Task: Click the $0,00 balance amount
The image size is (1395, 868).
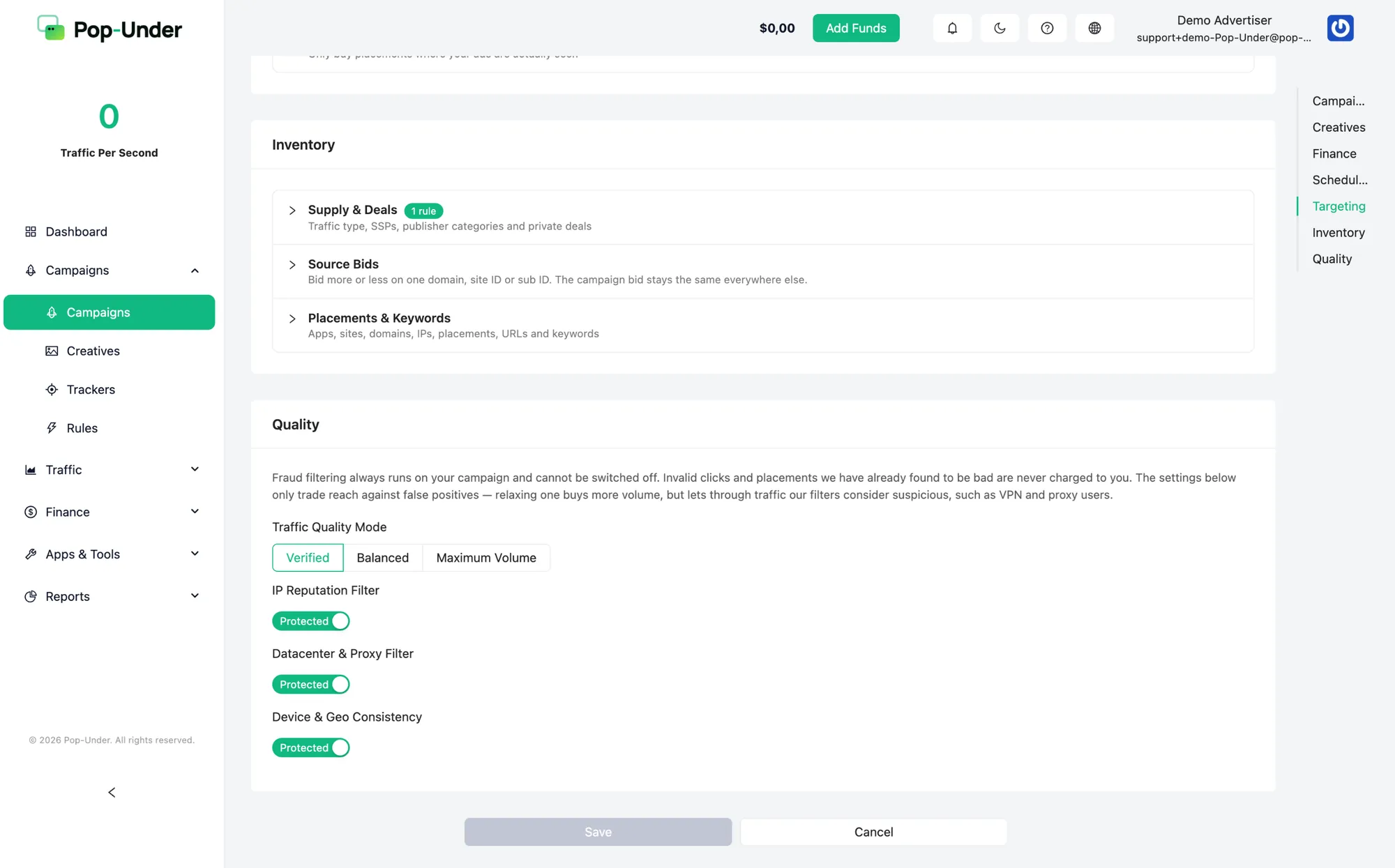Action: (x=776, y=28)
